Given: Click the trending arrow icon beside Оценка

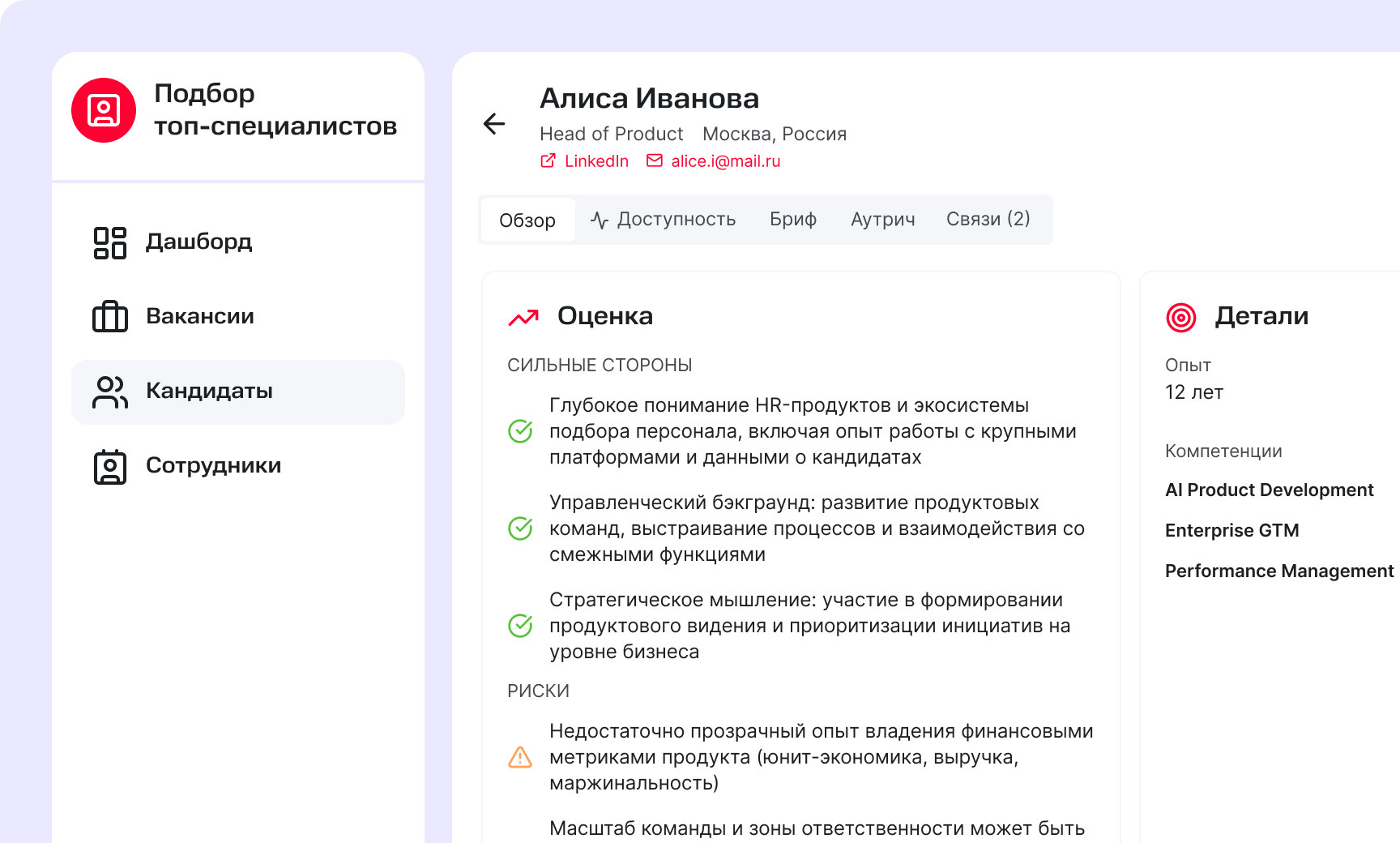Looking at the screenshot, I should click(523, 318).
